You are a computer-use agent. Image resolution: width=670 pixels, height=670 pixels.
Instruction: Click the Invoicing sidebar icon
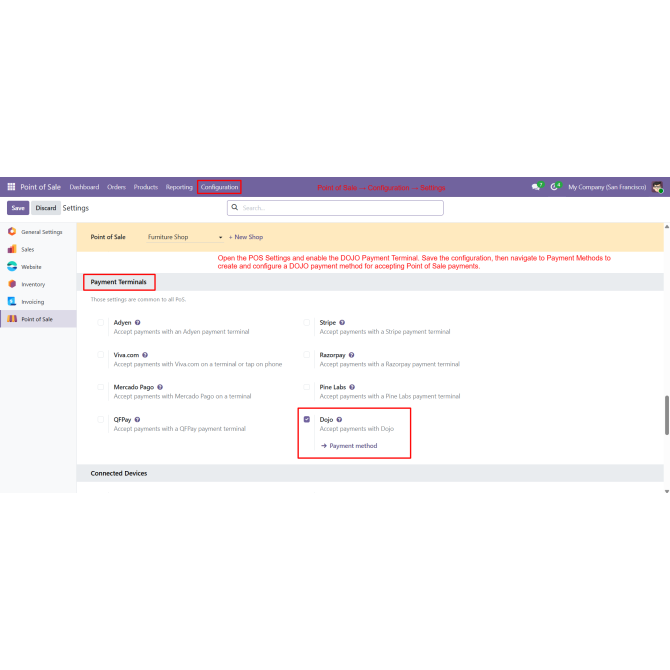pos(12,302)
